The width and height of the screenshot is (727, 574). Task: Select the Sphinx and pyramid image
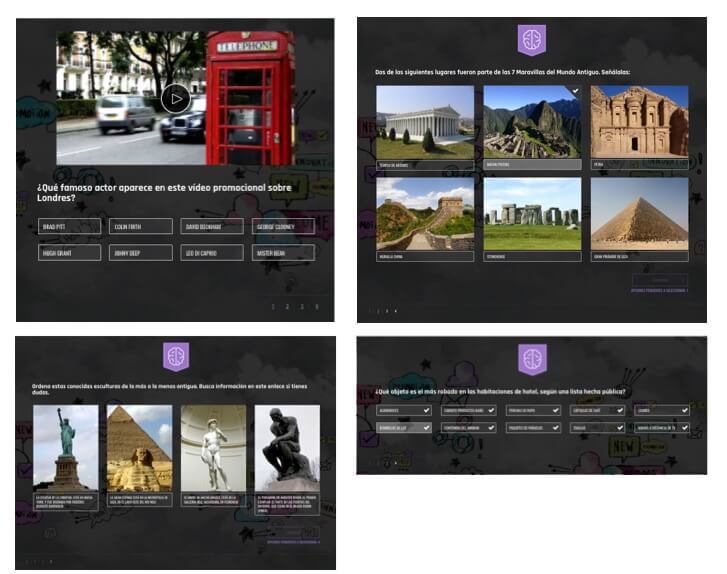point(140,448)
